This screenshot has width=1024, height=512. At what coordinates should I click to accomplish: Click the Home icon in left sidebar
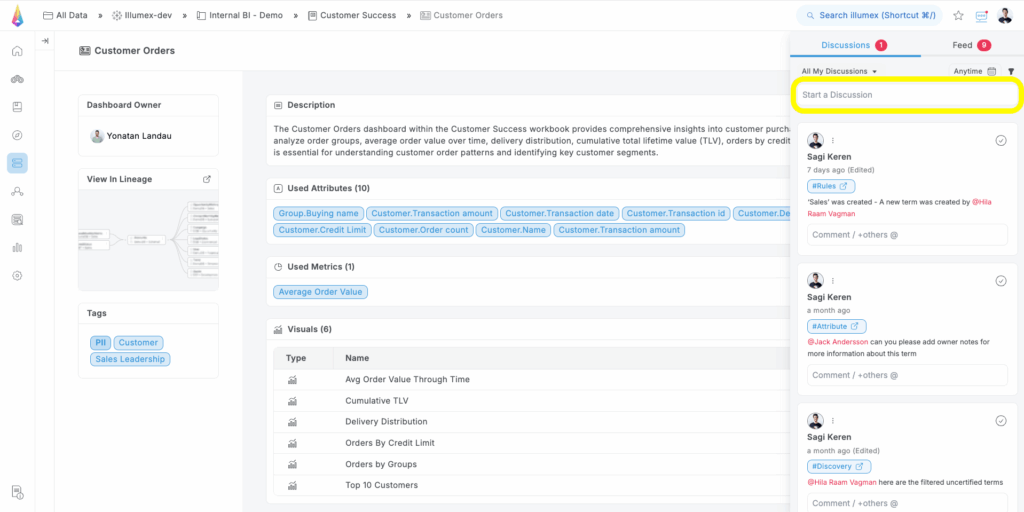point(17,51)
